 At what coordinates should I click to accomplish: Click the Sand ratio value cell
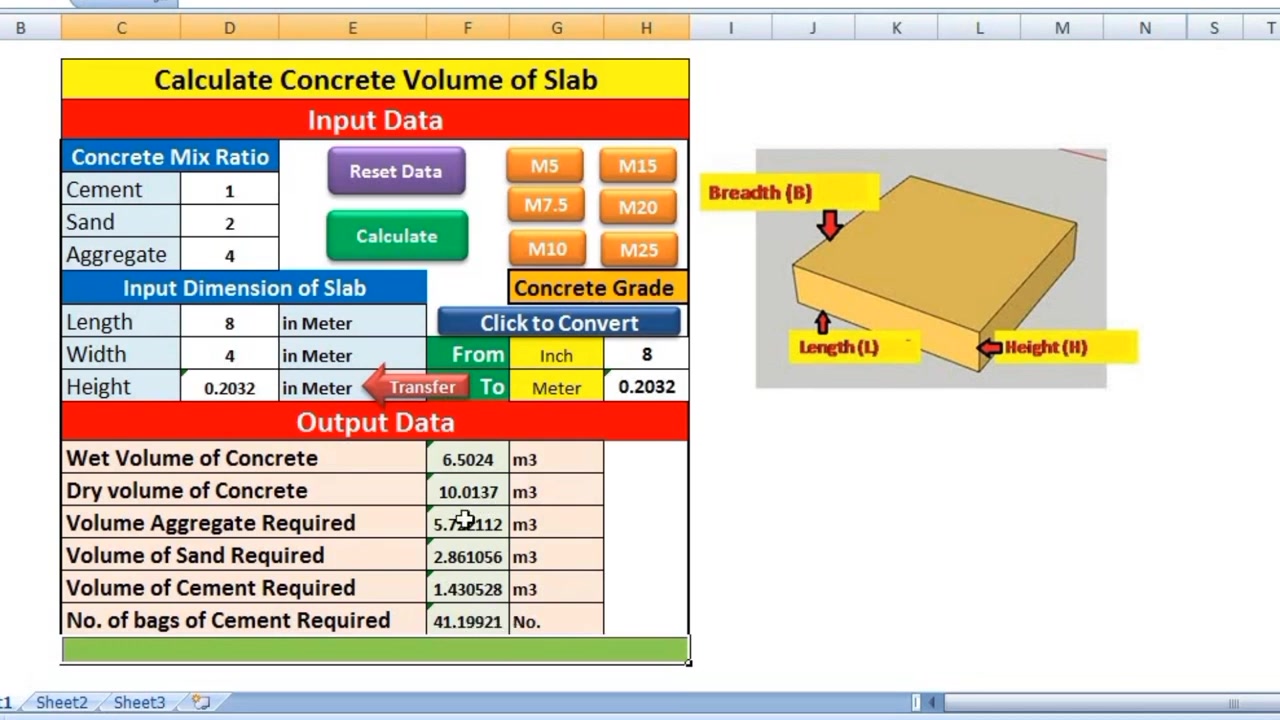click(229, 223)
